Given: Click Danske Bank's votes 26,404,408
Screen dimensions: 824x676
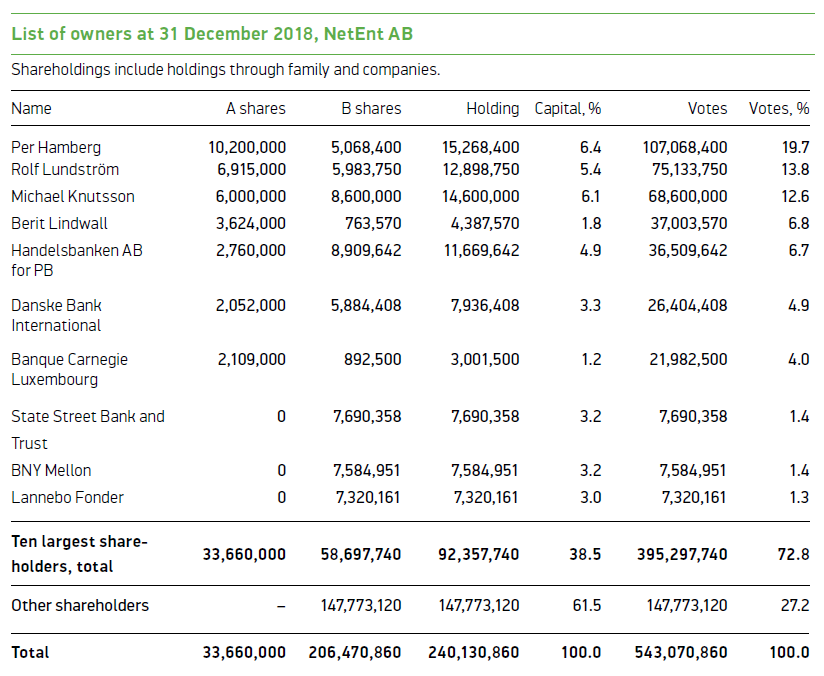Looking at the screenshot, I should point(687,305).
